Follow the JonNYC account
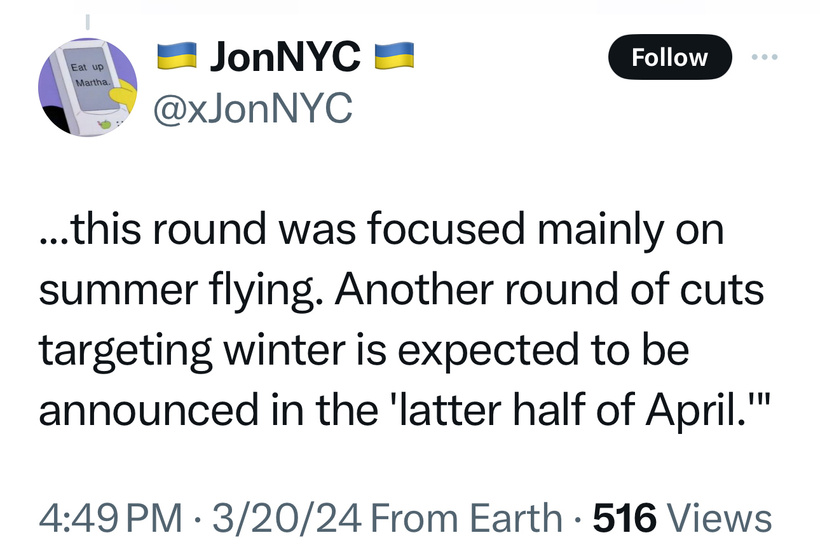 point(669,57)
